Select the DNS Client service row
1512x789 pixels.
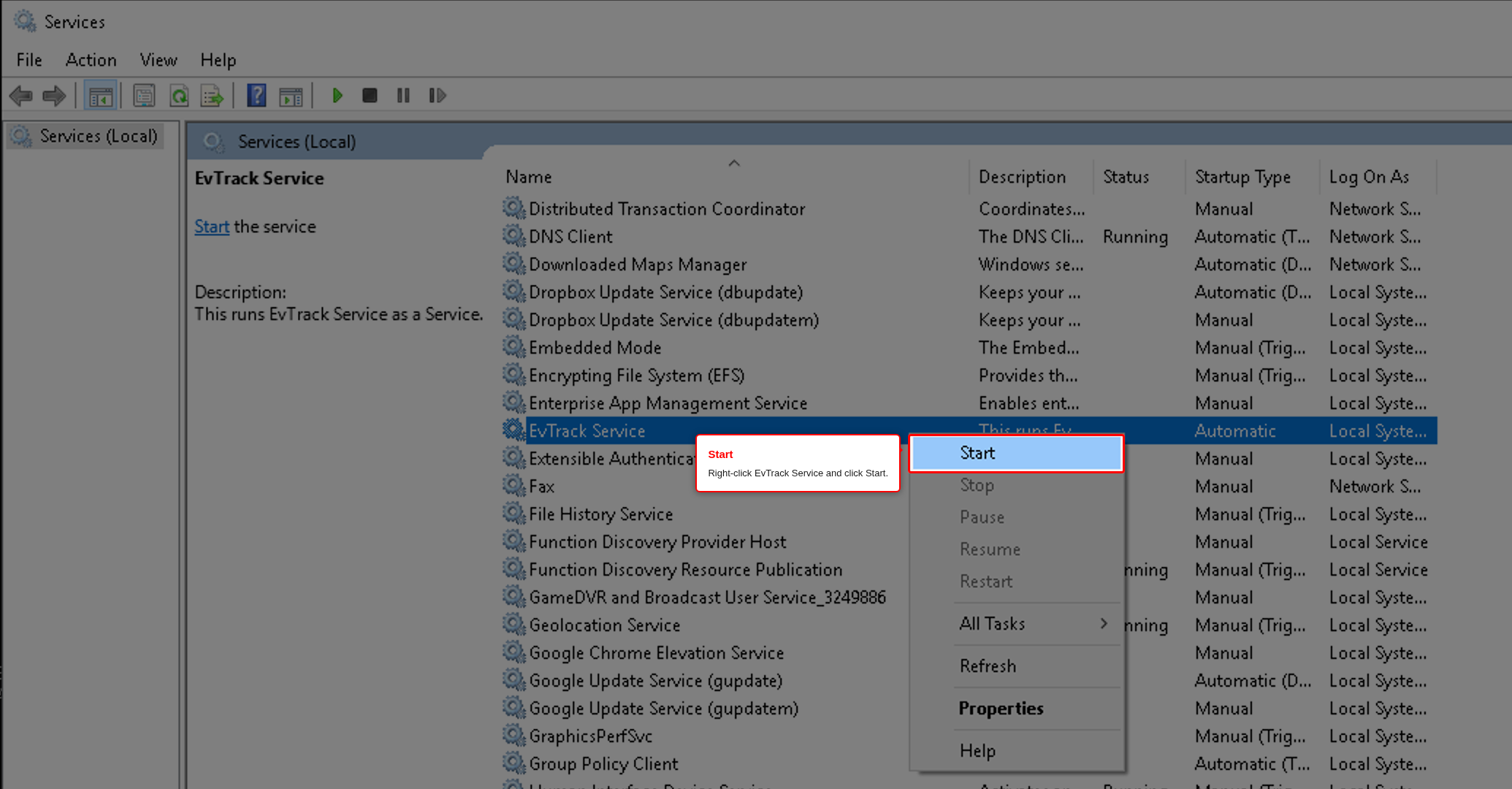(969, 237)
